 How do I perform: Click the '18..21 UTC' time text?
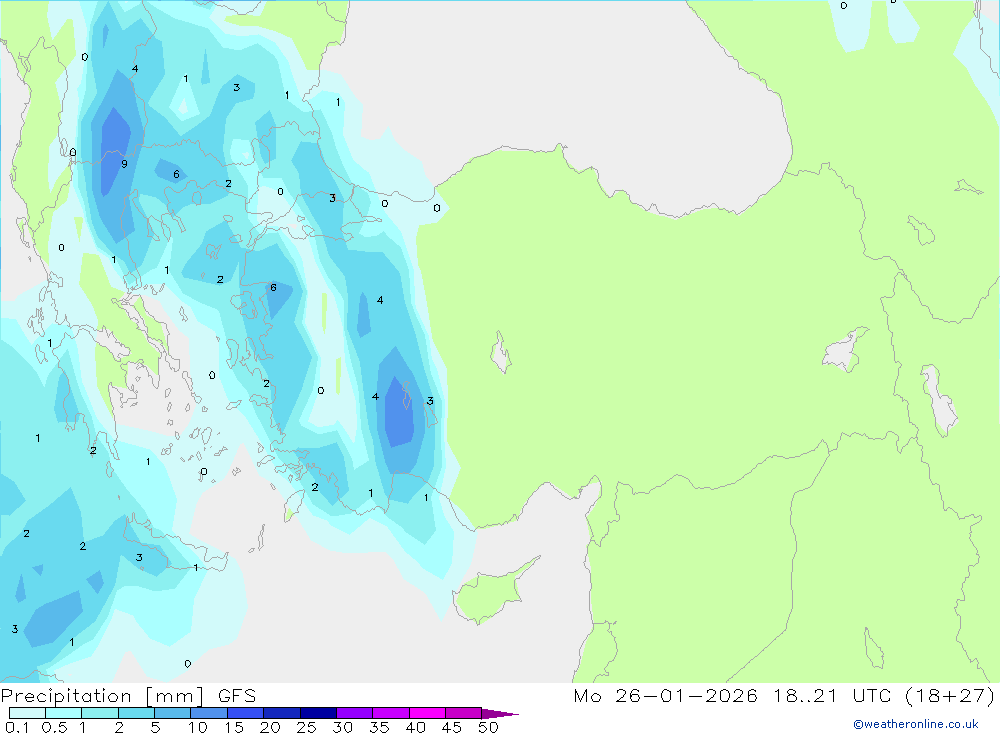[x=832, y=695]
